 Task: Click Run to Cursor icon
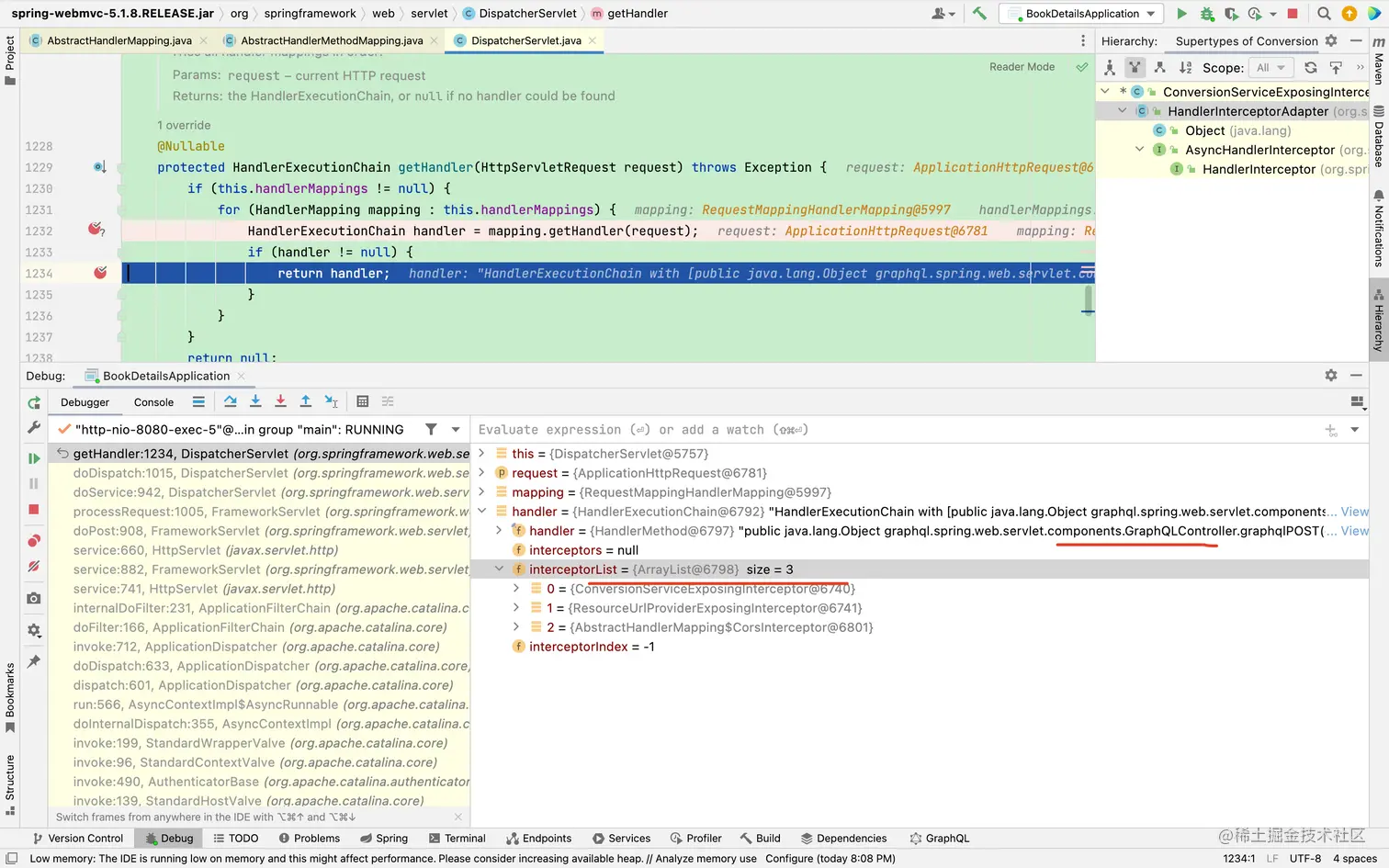pyautogui.click(x=331, y=401)
